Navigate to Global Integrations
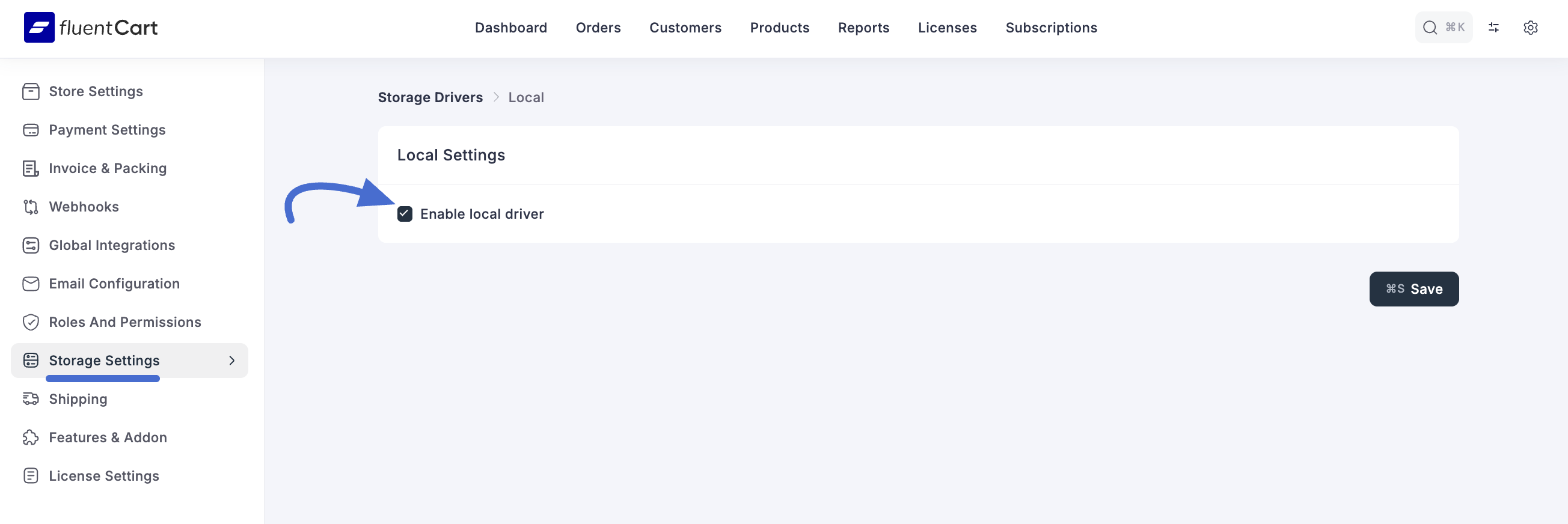The height and width of the screenshot is (524, 1568). [112, 245]
